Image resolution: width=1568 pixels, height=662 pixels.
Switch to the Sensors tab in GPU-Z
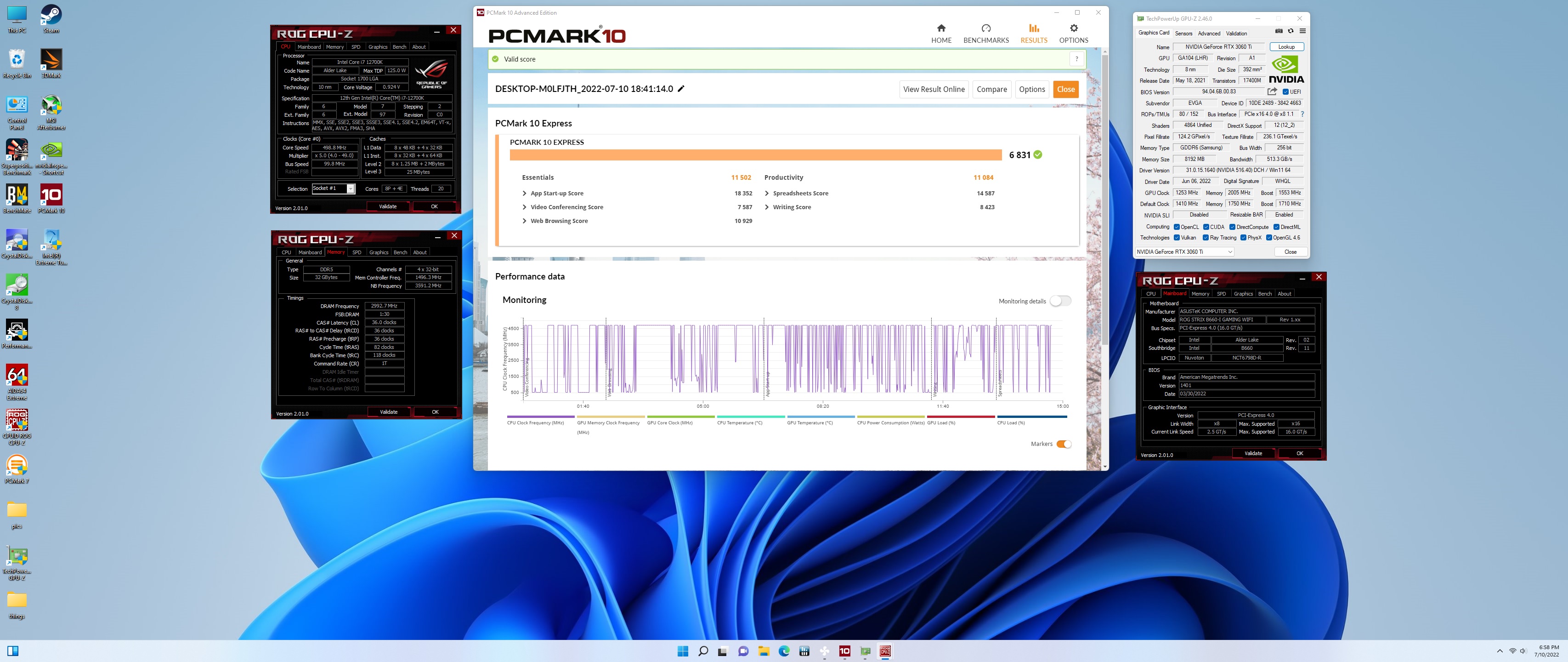[1183, 34]
